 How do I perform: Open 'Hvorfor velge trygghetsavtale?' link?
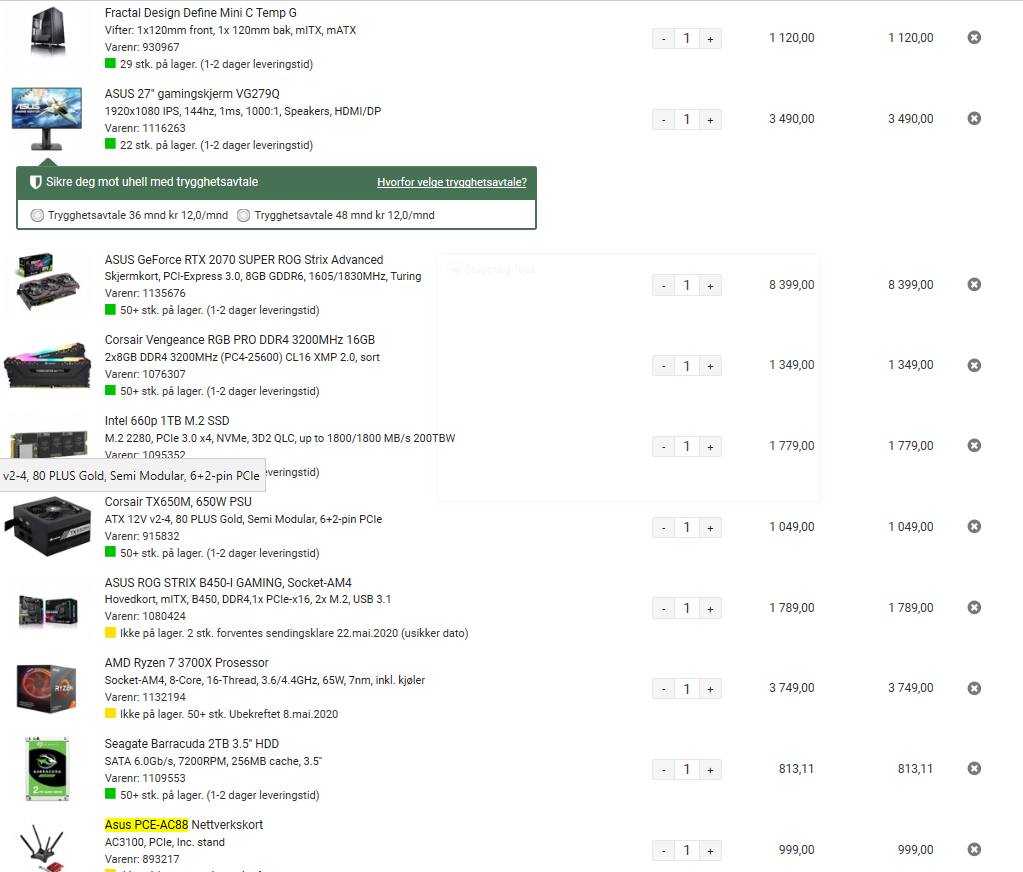451,182
